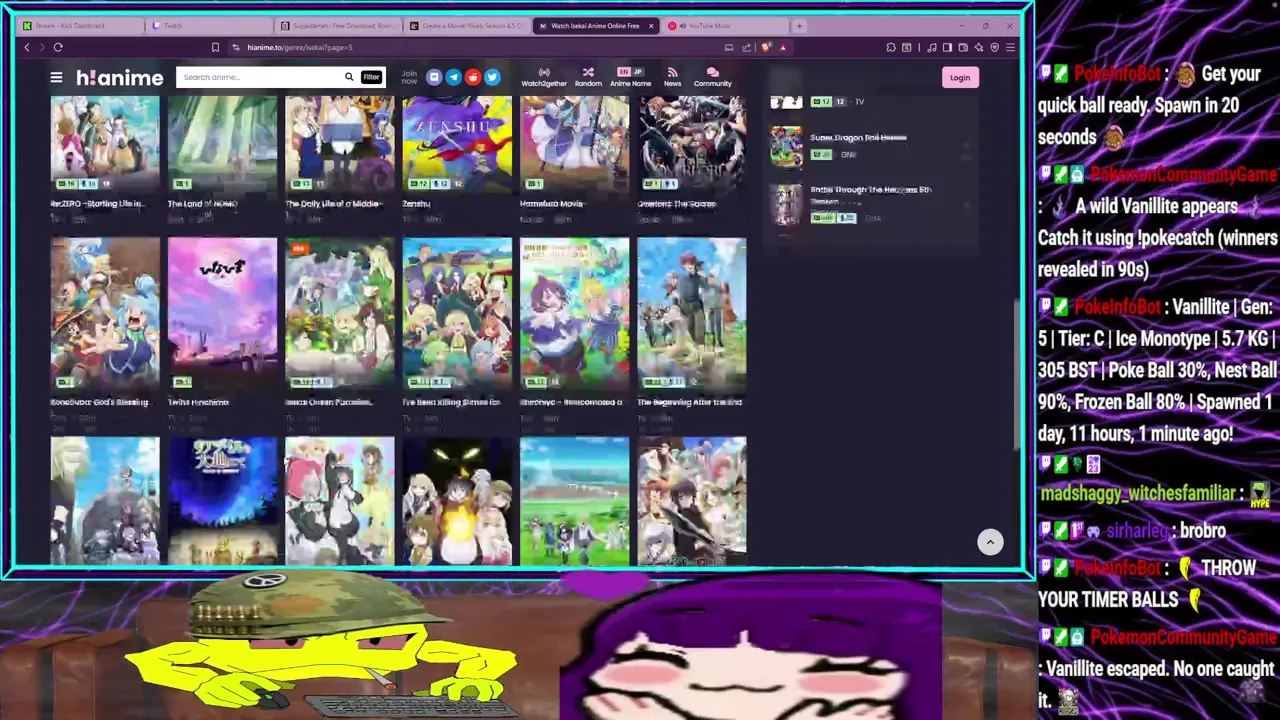Image resolution: width=1280 pixels, height=720 pixels.
Task: Click the h!anime logo
Action: tap(119, 77)
